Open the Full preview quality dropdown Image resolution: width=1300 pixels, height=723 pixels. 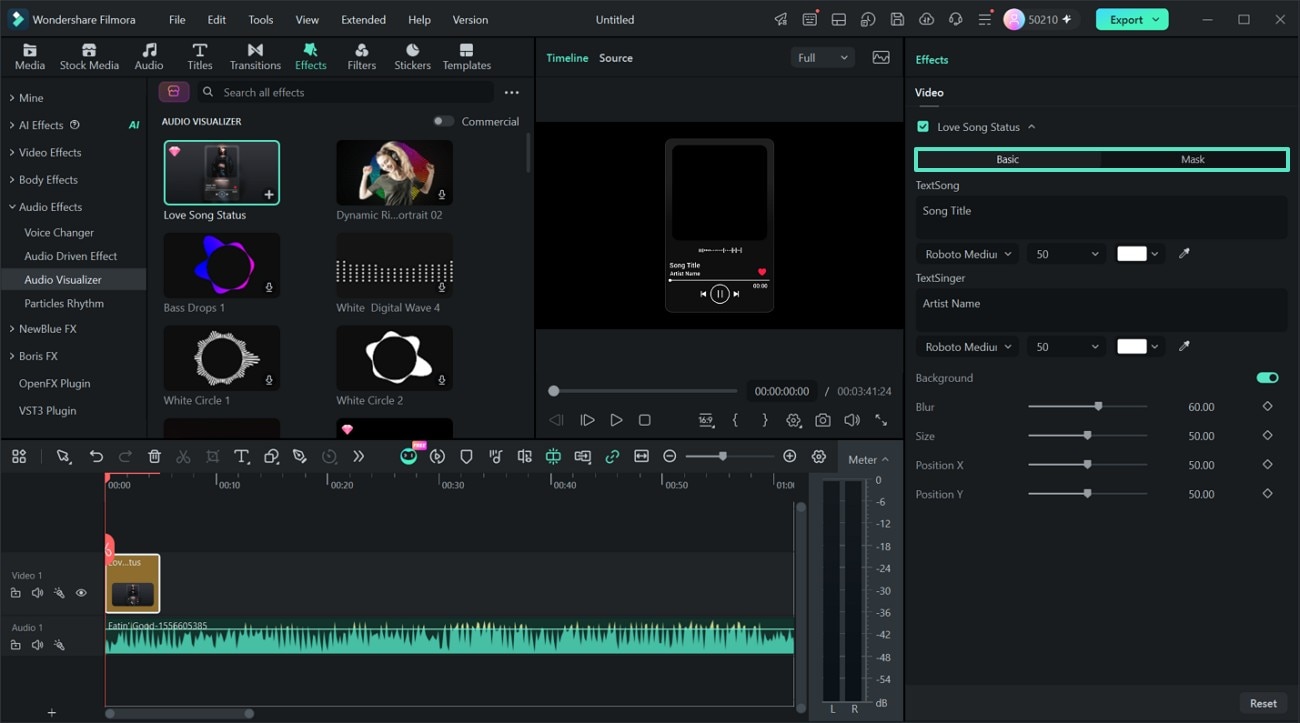(822, 58)
